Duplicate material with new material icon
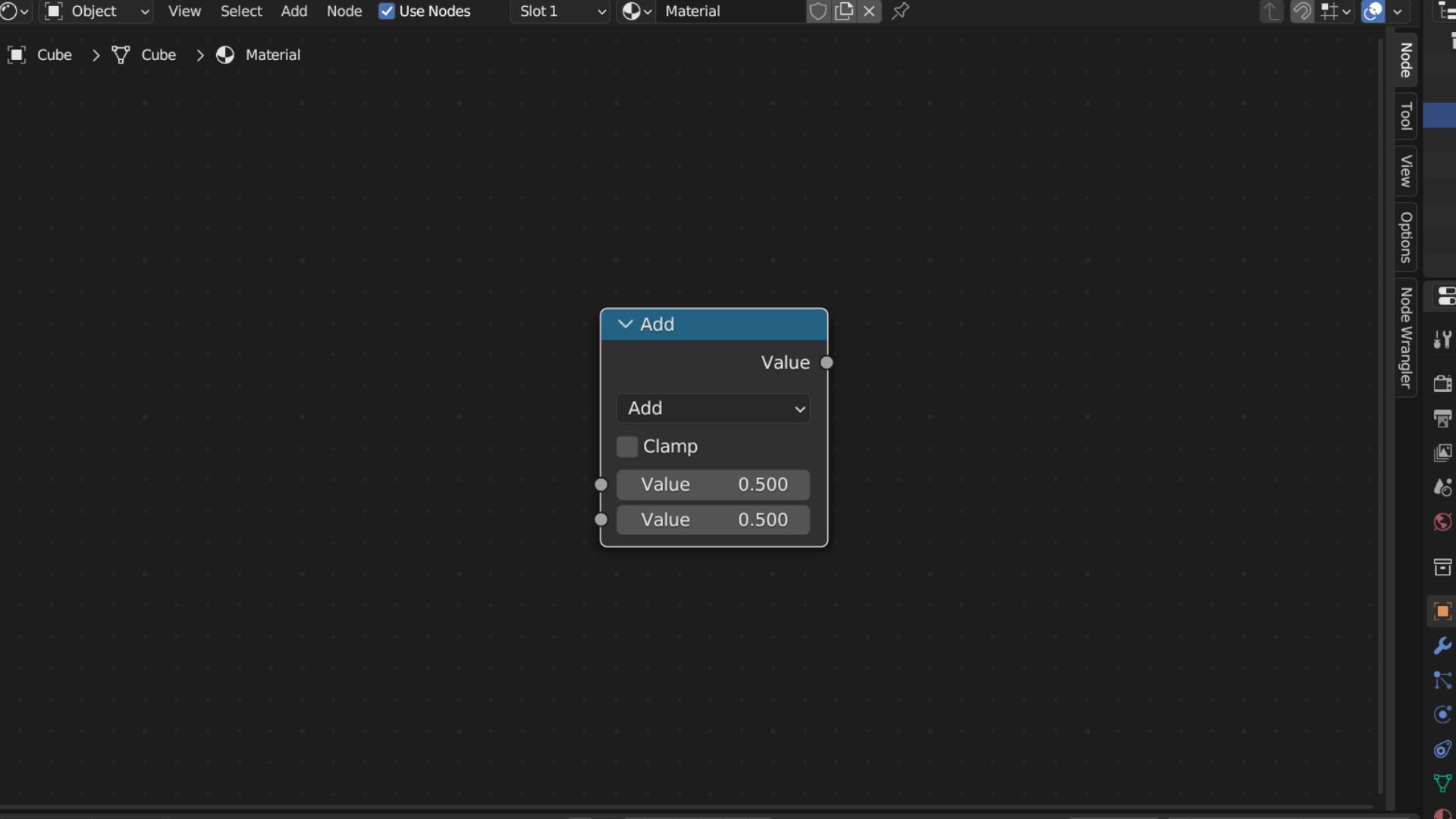Screen dimensions: 1456x819 point(844,11)
